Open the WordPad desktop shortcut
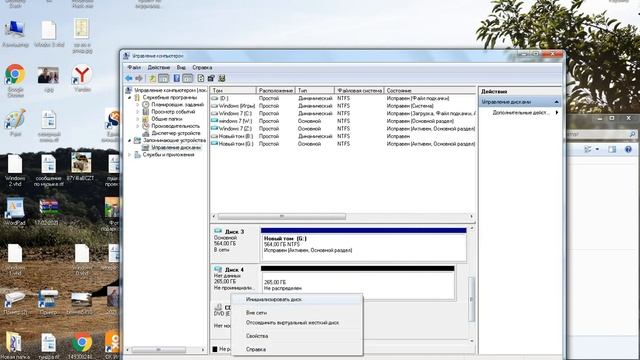Viewport: 640px width, 360px height. click(x=15, y=211)
